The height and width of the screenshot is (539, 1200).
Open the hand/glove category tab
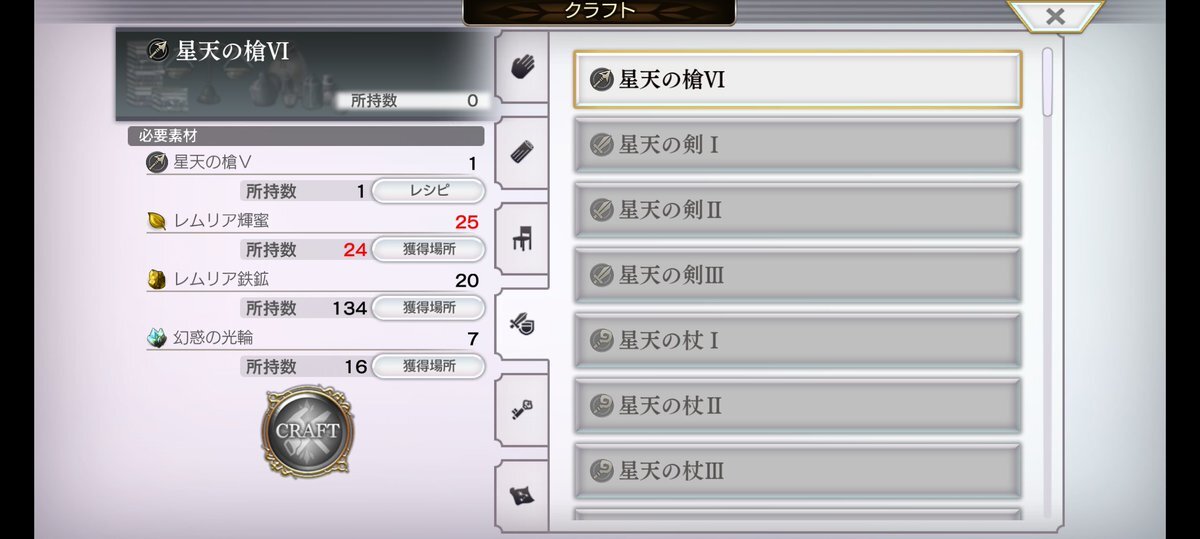point(523,68)
